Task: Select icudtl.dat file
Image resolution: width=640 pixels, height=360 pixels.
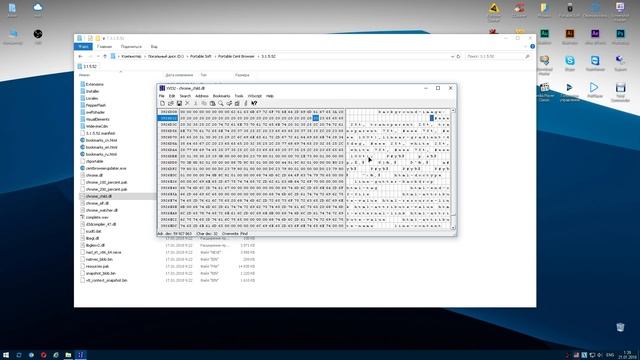Action: pos(93,231)
